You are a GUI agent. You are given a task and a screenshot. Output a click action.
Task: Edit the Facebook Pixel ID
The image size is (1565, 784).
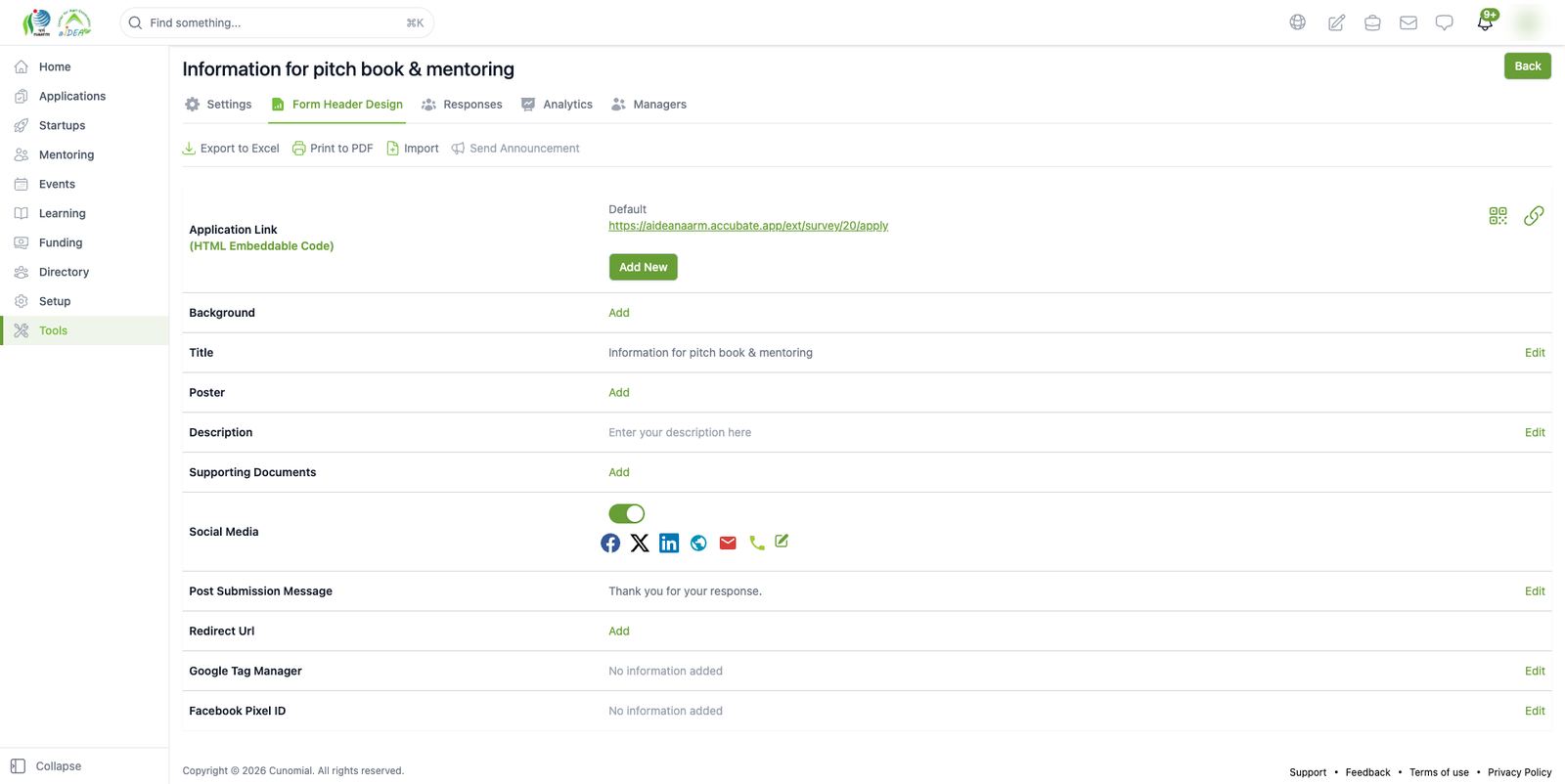[1535, 712]
